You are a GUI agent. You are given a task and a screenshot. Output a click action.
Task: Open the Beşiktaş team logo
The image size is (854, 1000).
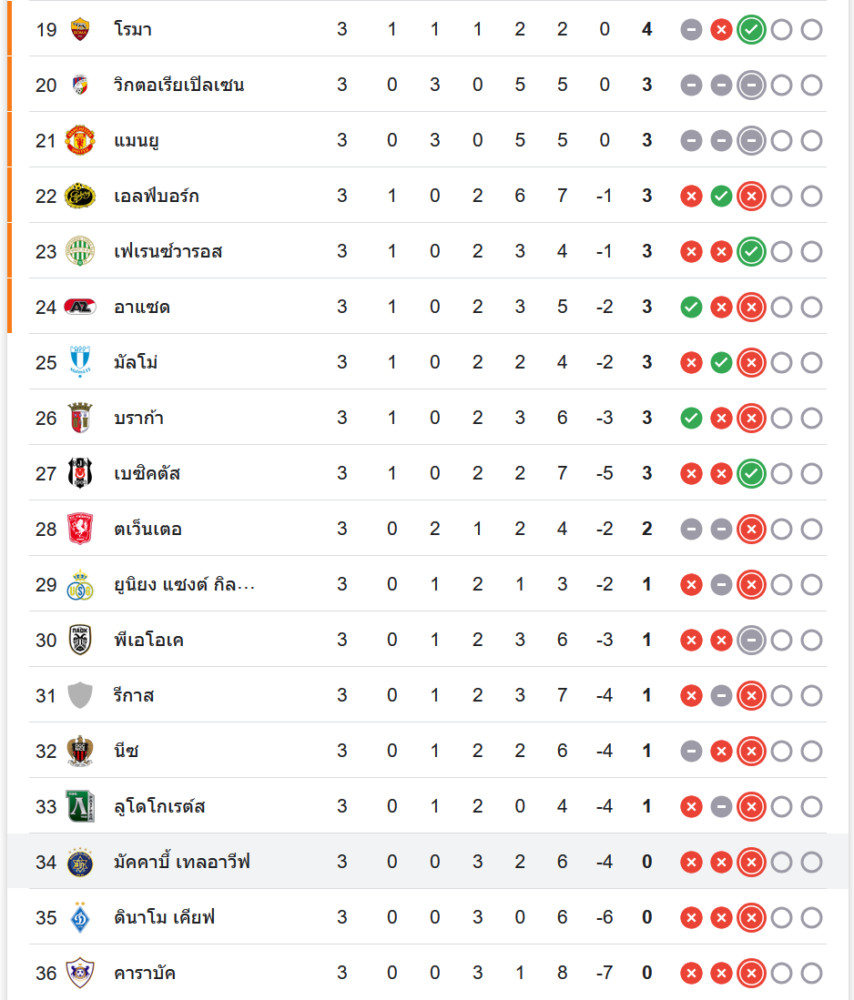coord(79,473)
